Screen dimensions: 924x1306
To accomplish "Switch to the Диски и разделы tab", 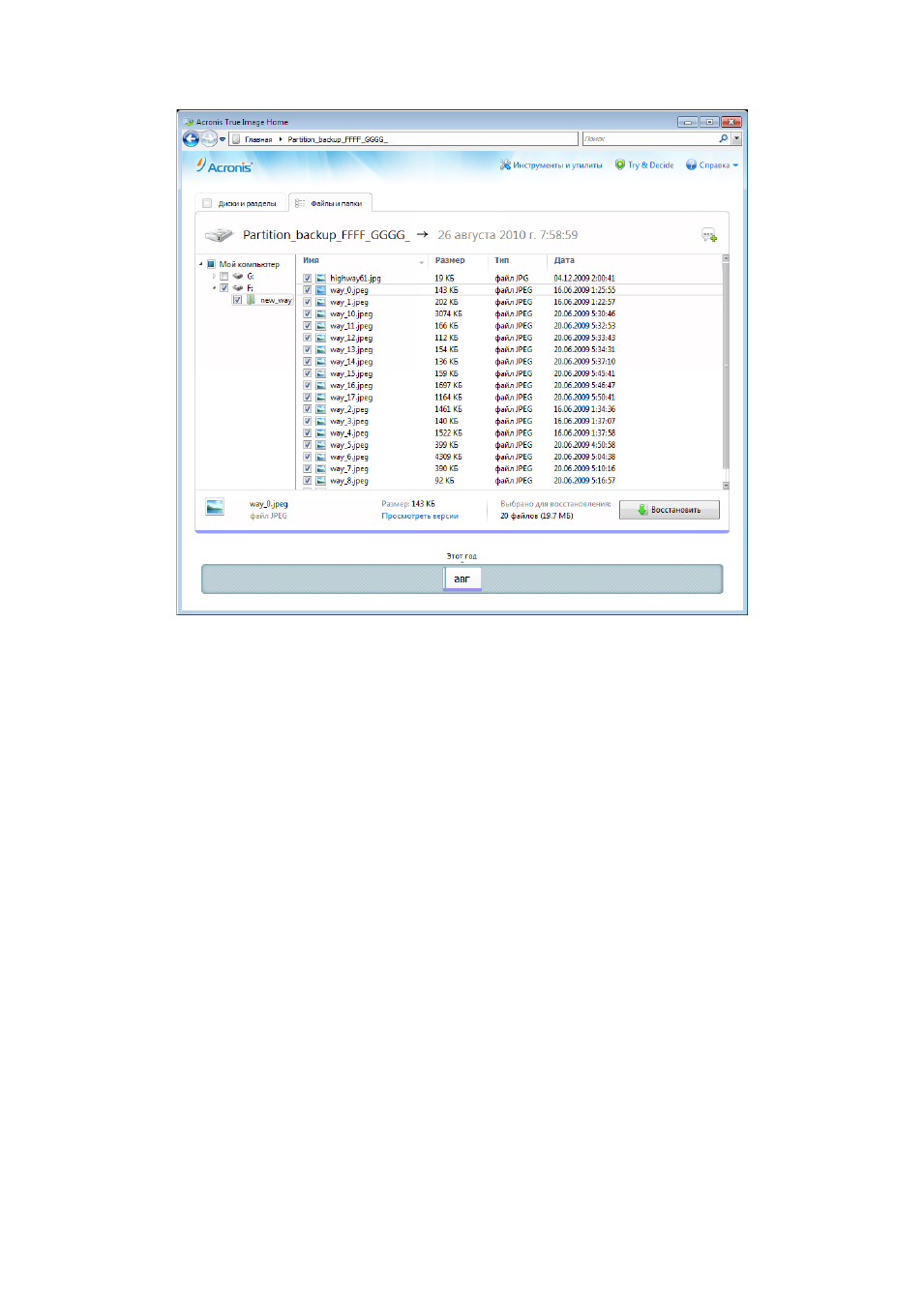I will tap(240, 203).
